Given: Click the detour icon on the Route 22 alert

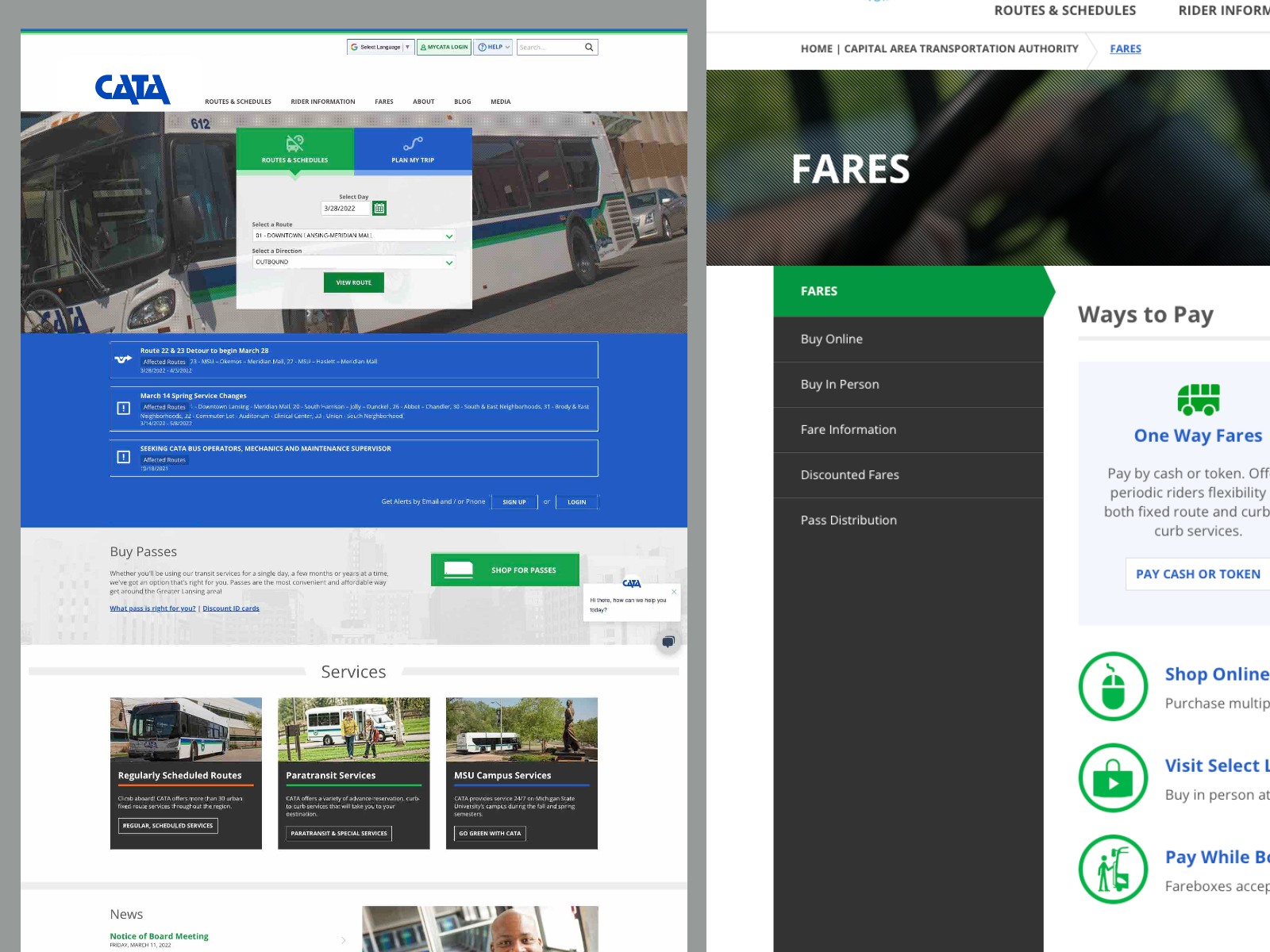Looking at the screenshot, I should tap(123, 358).
